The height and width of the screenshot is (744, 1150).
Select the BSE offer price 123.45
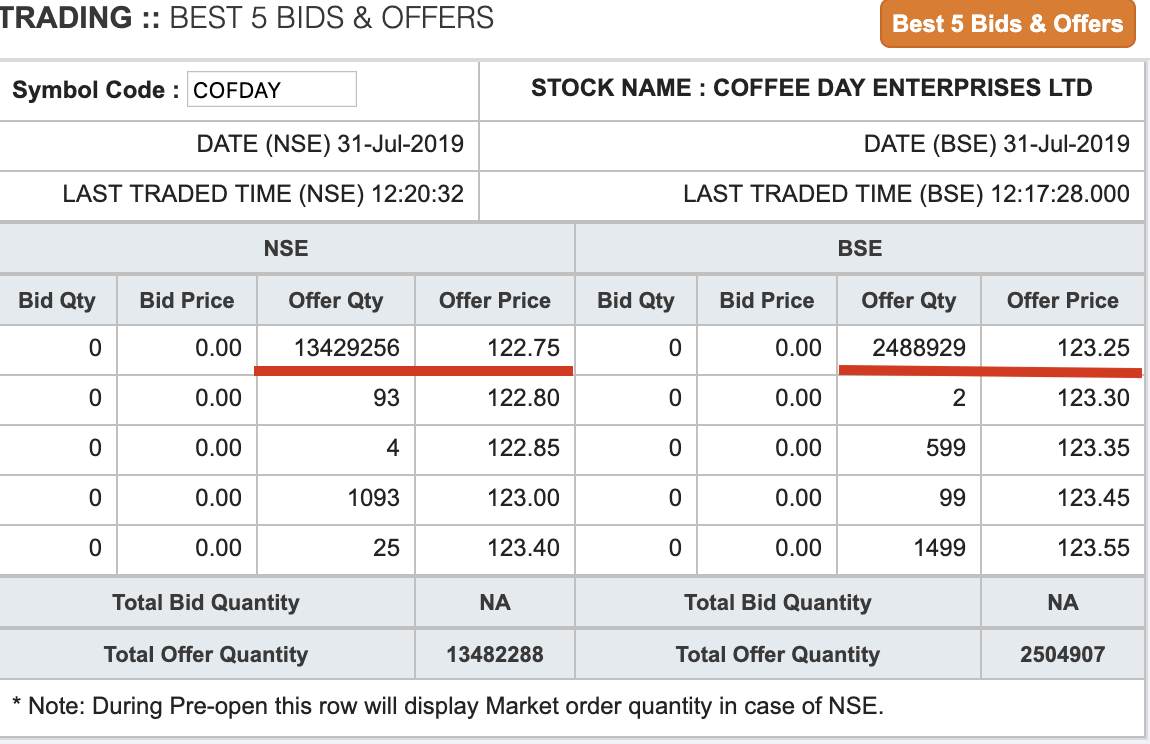(1093, 498)
